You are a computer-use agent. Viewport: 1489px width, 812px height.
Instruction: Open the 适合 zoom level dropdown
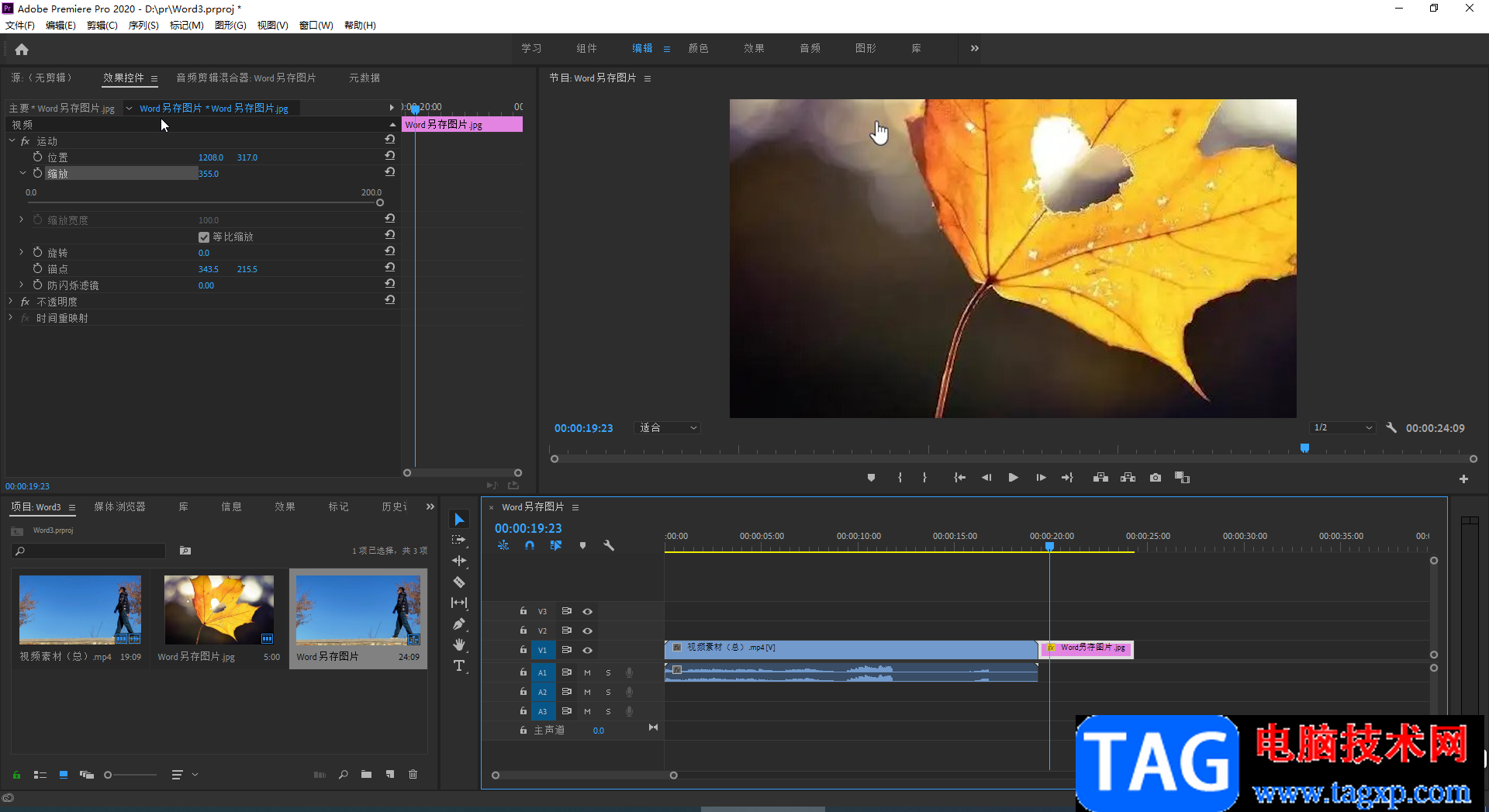point(667,428)
